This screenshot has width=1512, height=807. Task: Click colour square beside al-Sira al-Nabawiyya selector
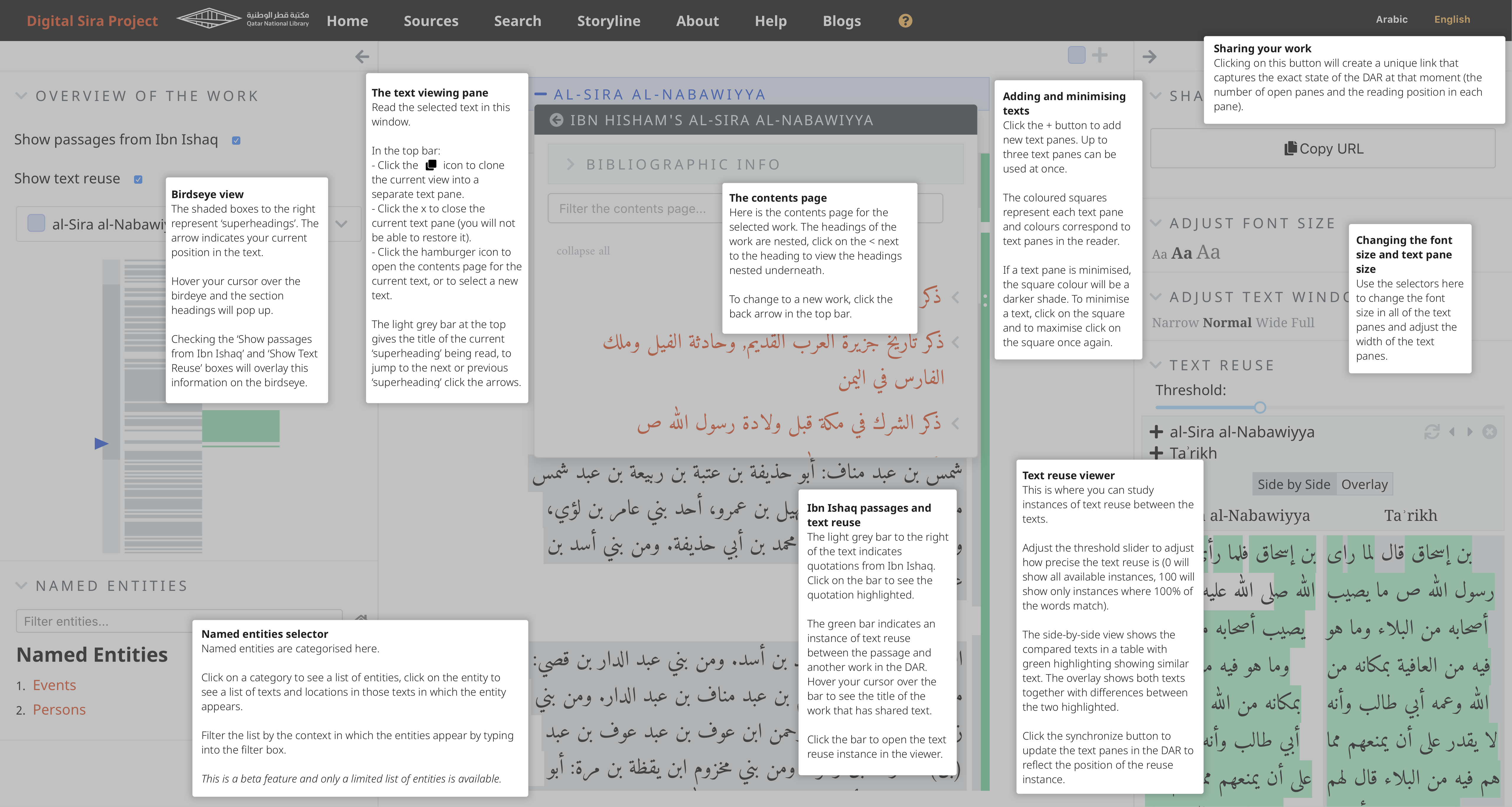pyautogui.click(x=36, y=224)
